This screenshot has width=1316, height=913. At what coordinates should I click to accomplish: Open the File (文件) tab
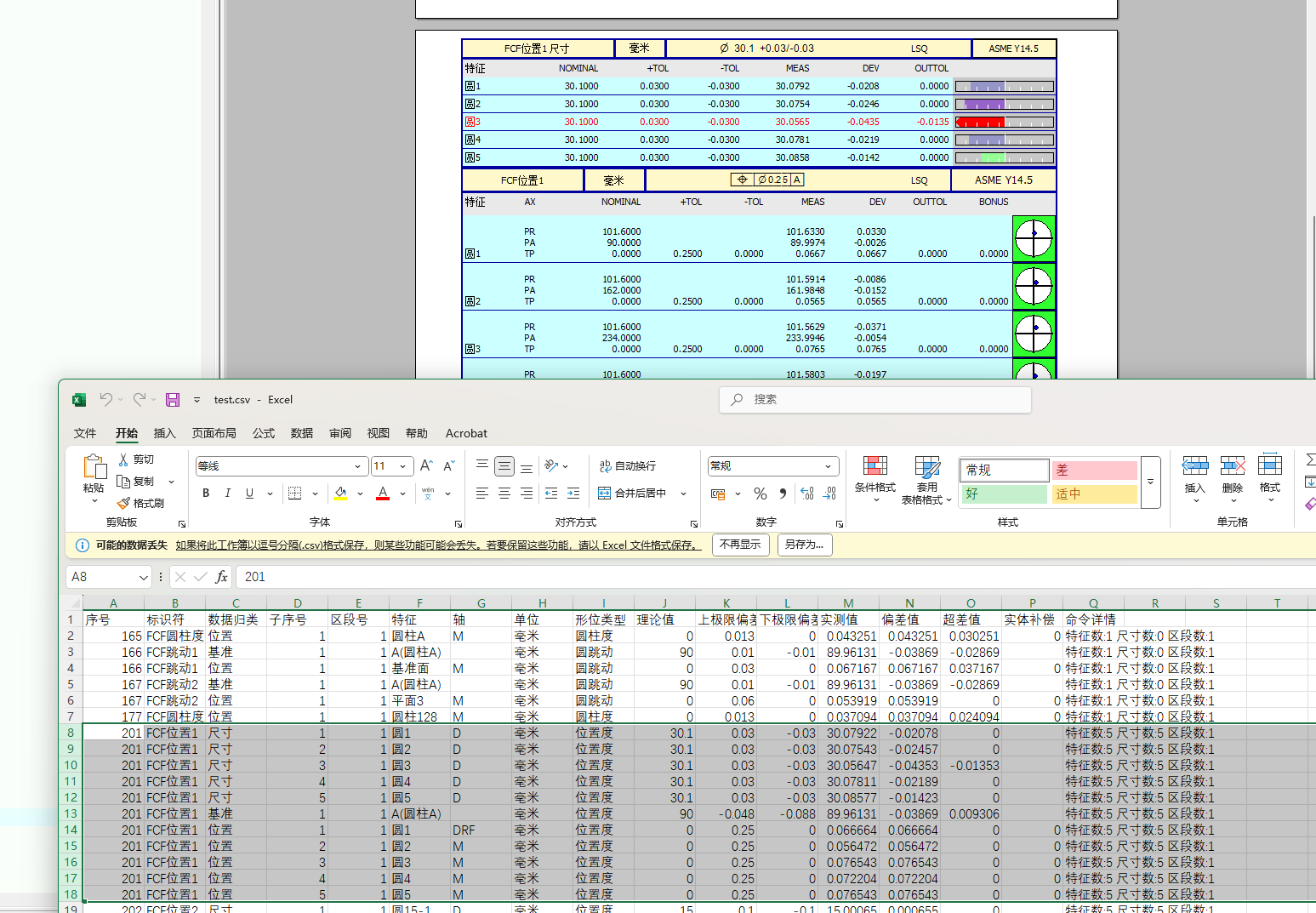(x=85, y=433)
